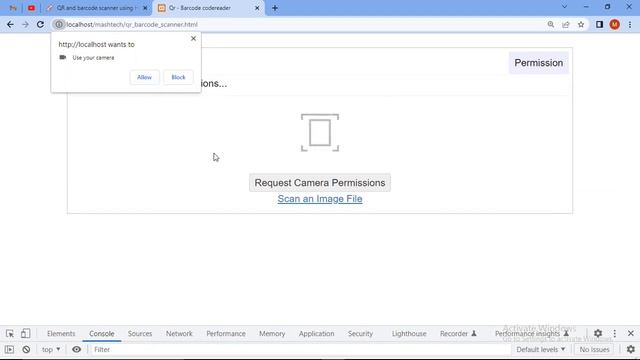The width and height of the screenshot is (640, 360).
Task: Close the DevTools panel
Action: [x=631, y=333]
